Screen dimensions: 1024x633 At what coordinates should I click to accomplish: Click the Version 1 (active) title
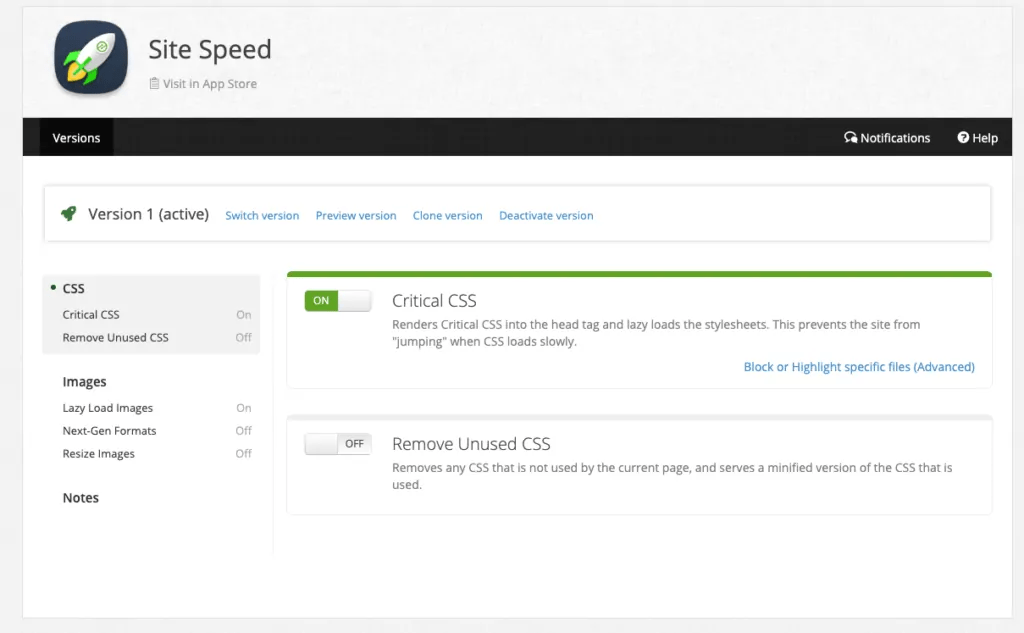click(x=148, y=214)
